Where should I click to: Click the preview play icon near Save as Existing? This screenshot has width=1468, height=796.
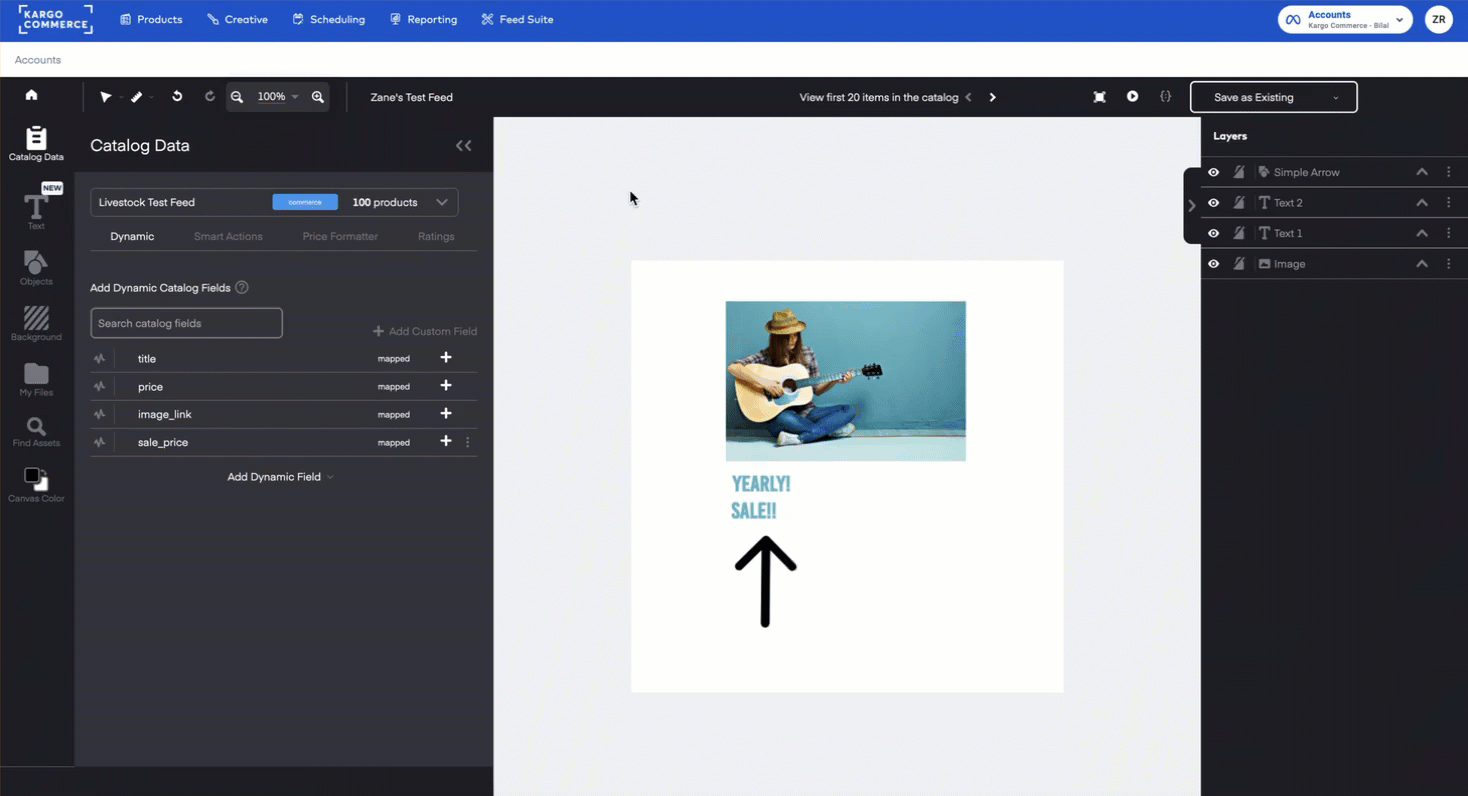click(1133, 96)
